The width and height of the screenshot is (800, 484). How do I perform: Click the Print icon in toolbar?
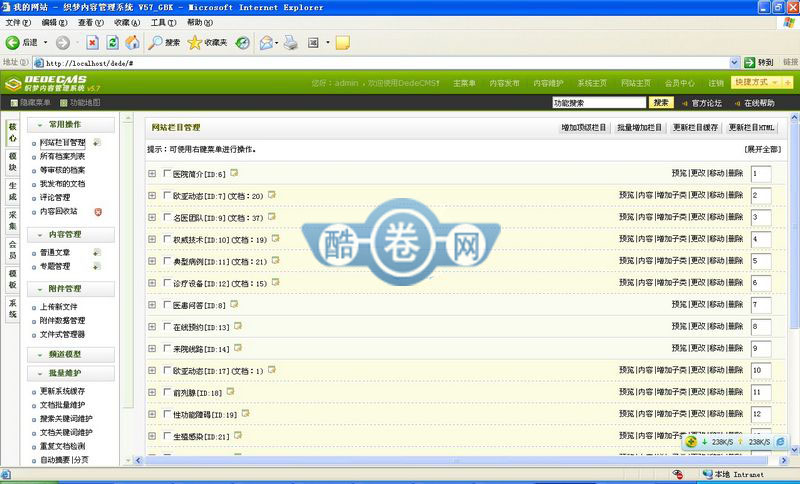click(291, 43)
